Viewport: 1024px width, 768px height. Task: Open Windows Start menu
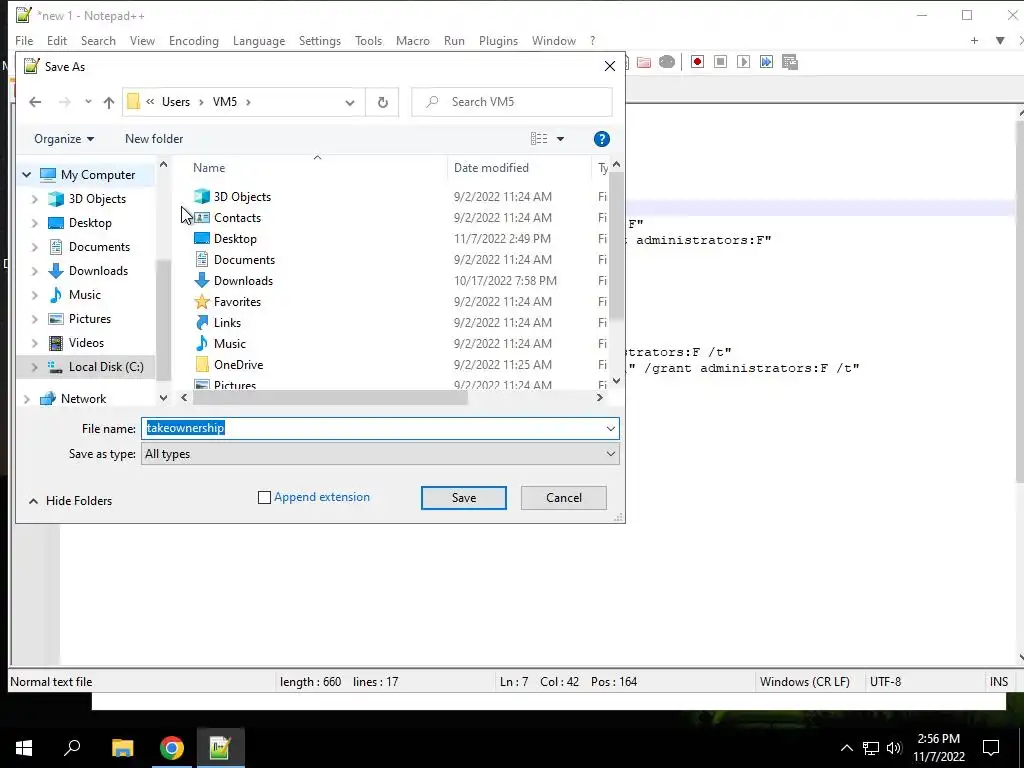24,748
